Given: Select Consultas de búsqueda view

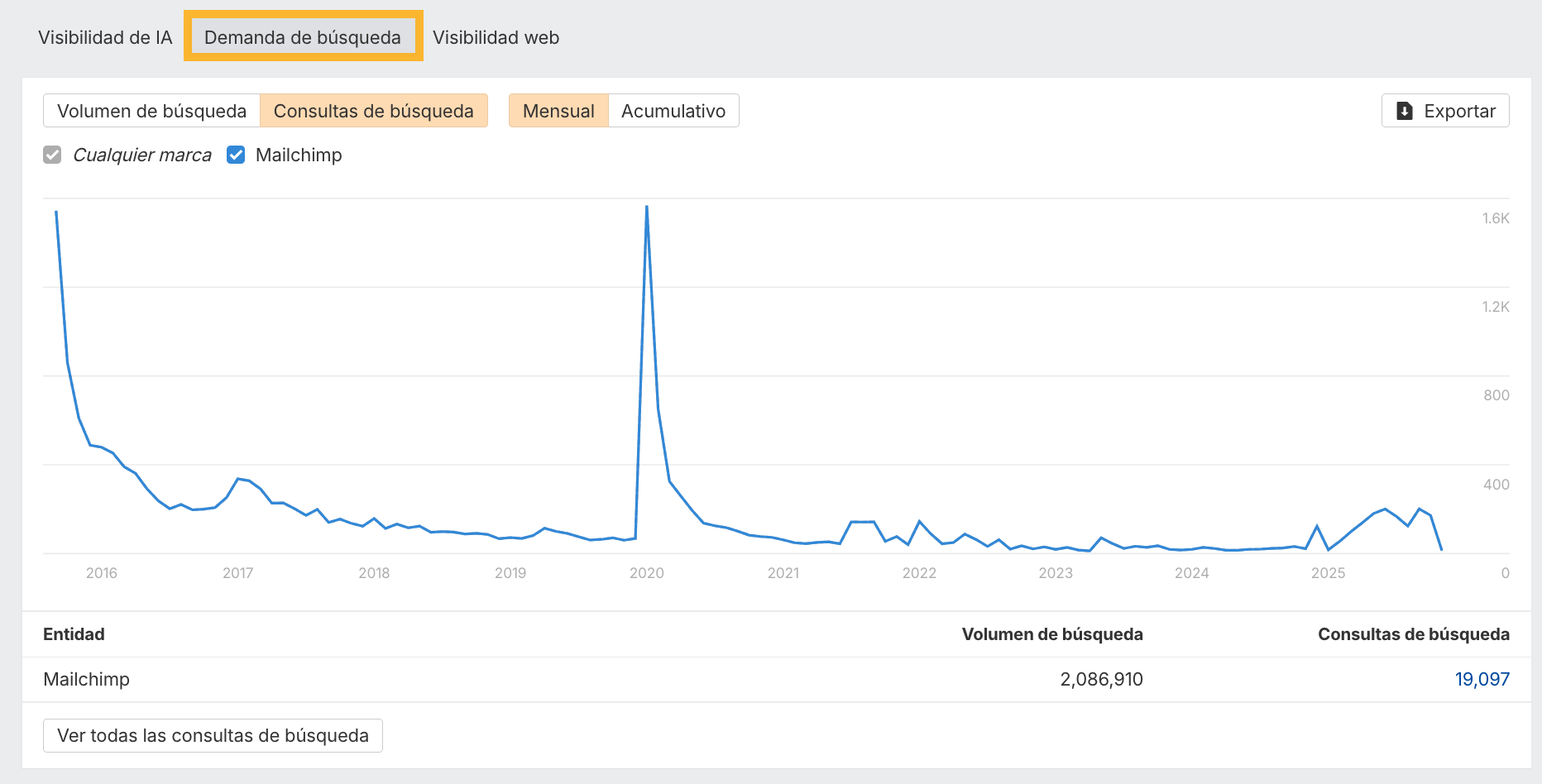Looking at the screenshot, I should tap(373, 111).
